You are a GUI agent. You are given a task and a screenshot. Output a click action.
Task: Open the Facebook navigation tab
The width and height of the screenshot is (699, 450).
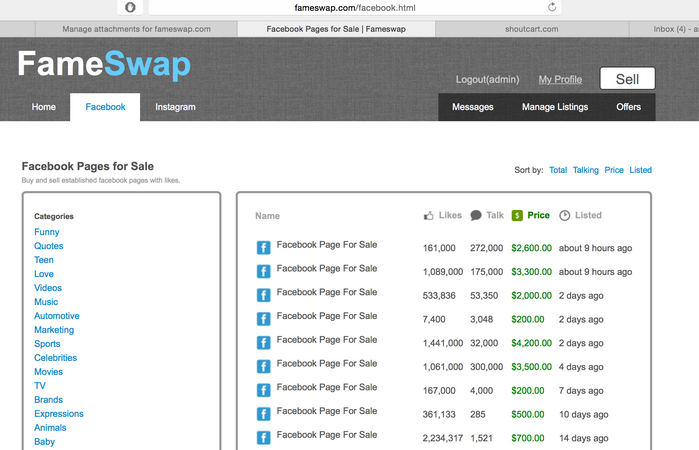[x=105, y=107]
